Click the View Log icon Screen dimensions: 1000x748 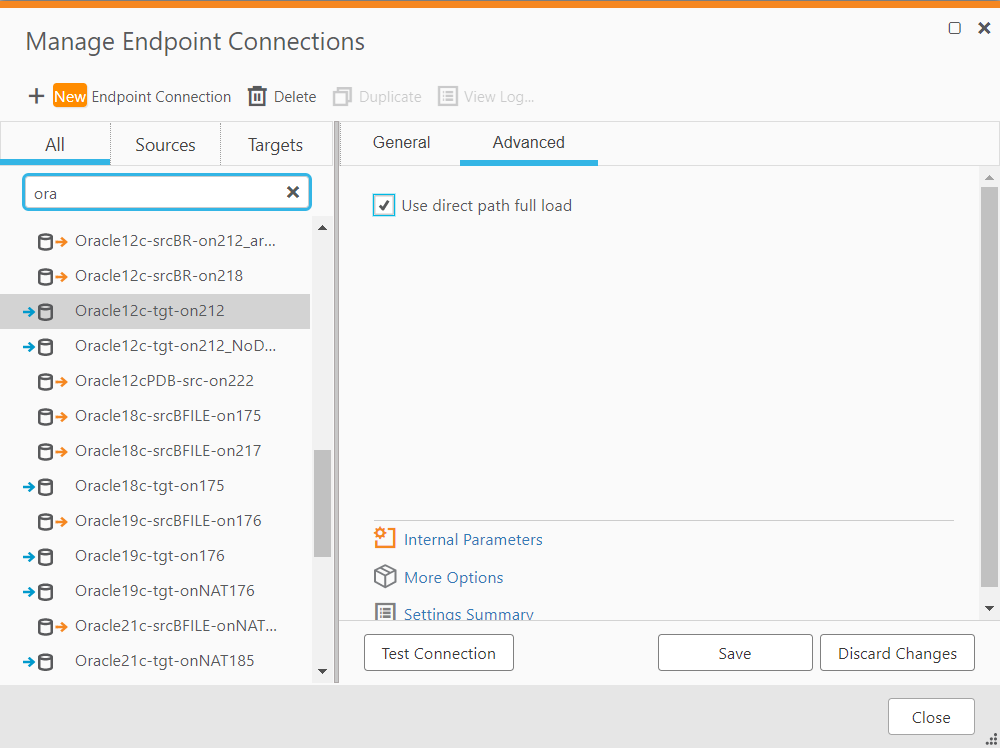coord(448,97)
